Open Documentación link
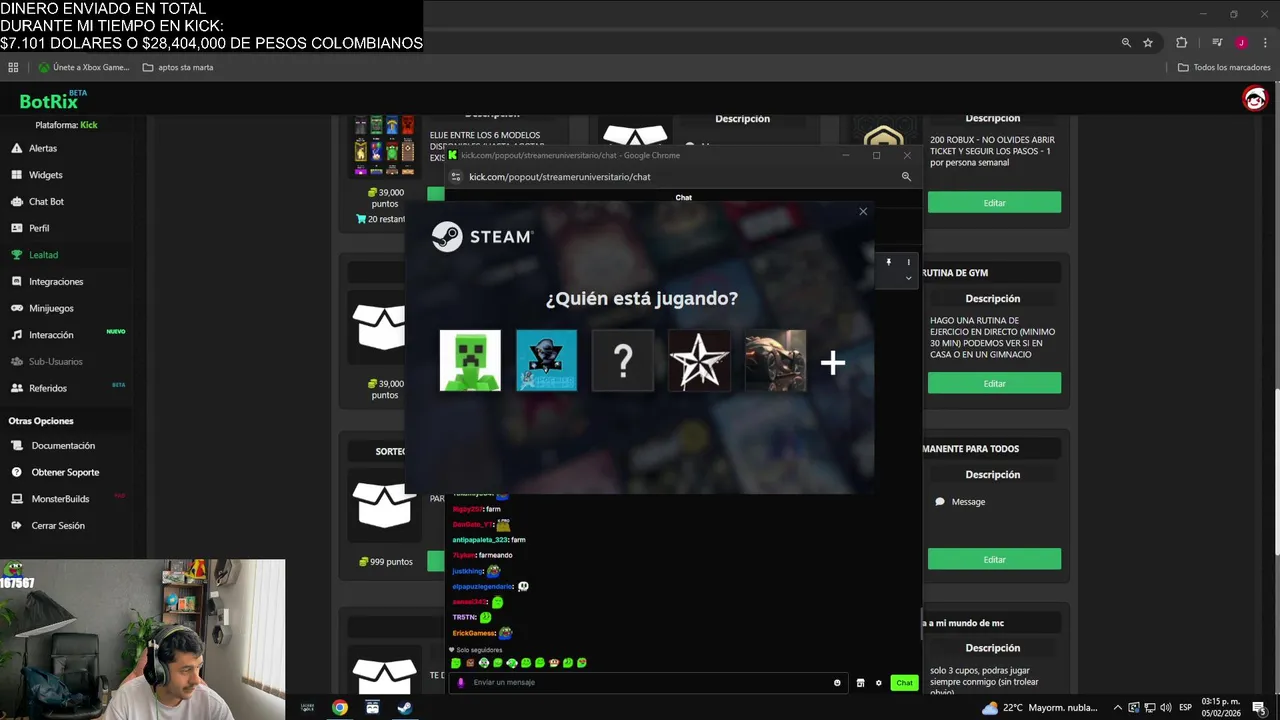Viewport: 1280px width, 720px height. (63, 446)
